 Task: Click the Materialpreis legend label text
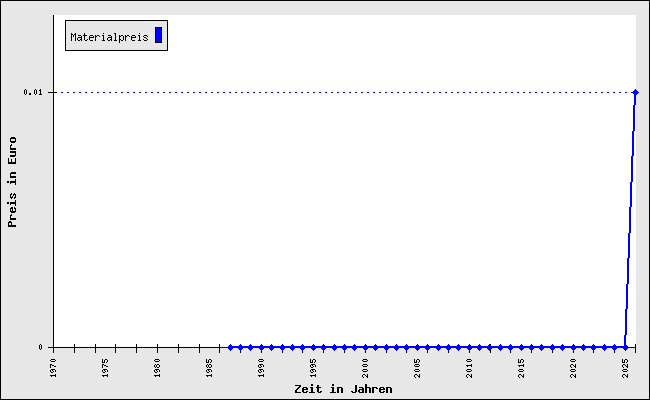109,37
